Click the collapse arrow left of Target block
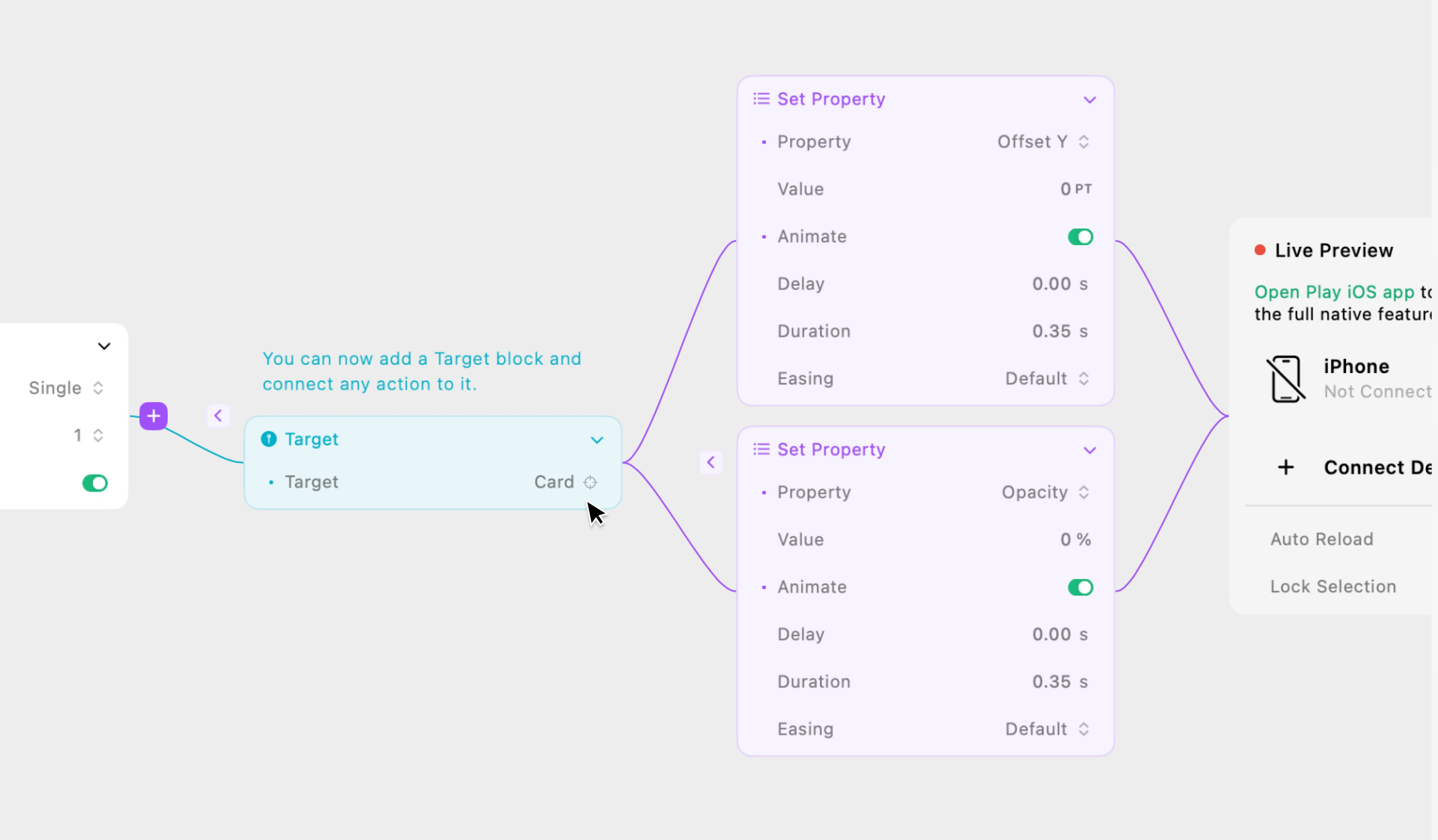The height and width of the screenshot is (840, 1438). click(x=218, y=416)
